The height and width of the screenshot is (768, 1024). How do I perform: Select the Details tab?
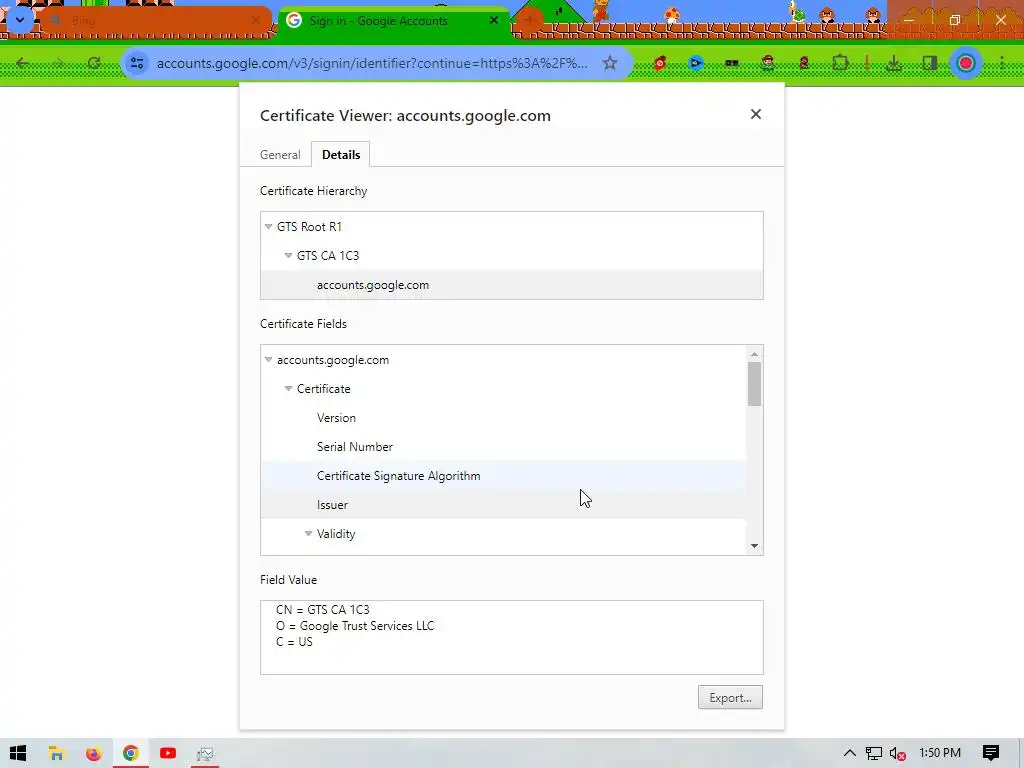[341, 155]
